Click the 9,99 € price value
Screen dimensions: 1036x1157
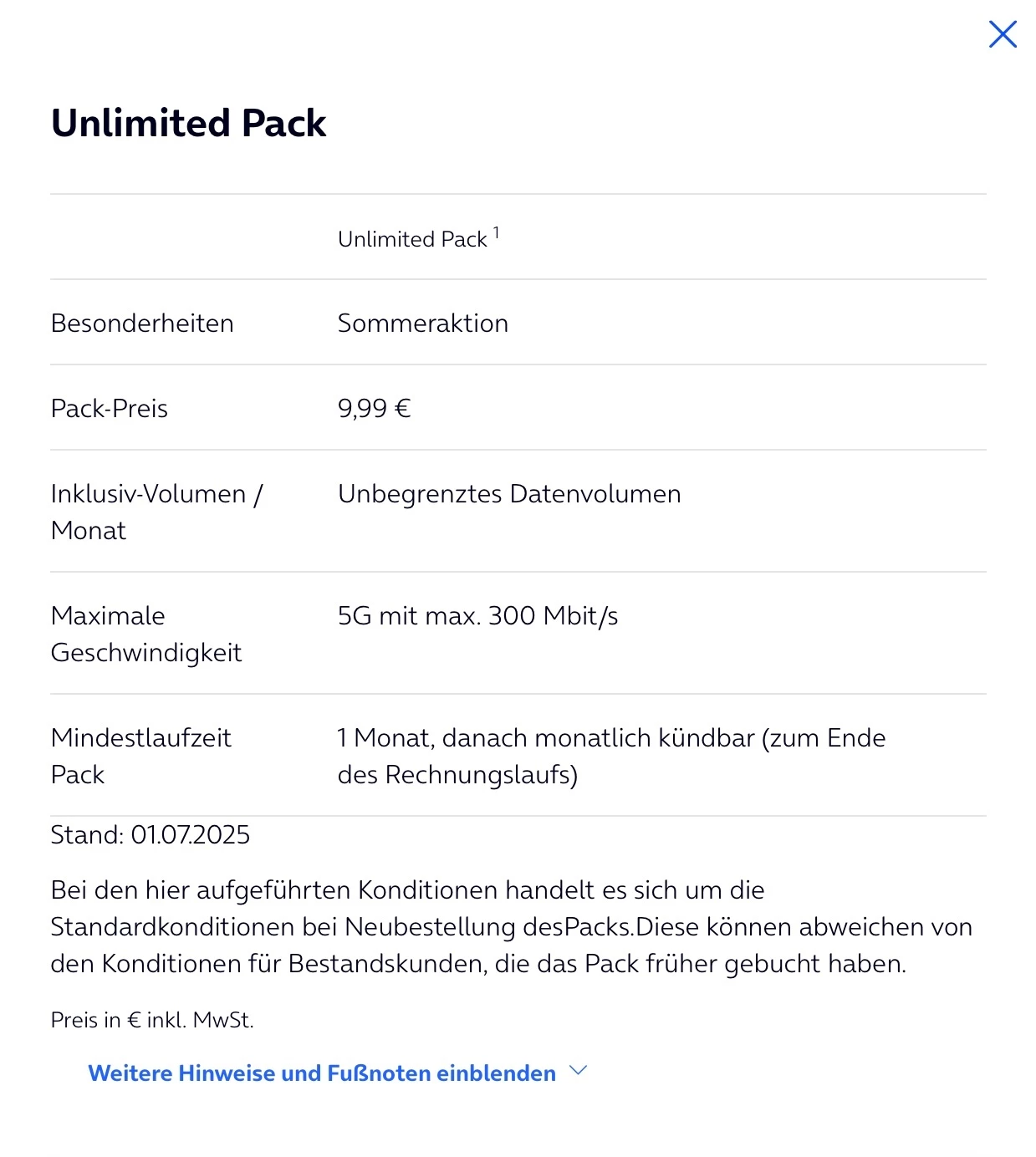[374, 409]
